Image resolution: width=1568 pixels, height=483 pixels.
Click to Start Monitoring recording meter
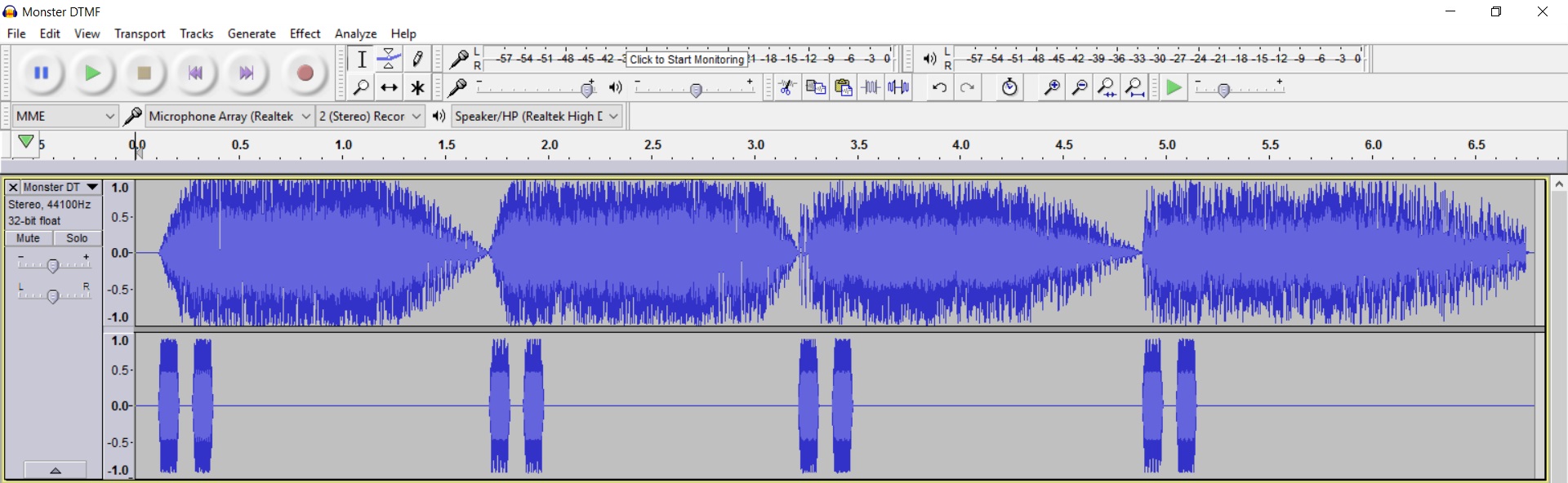[x=686, y=59]
